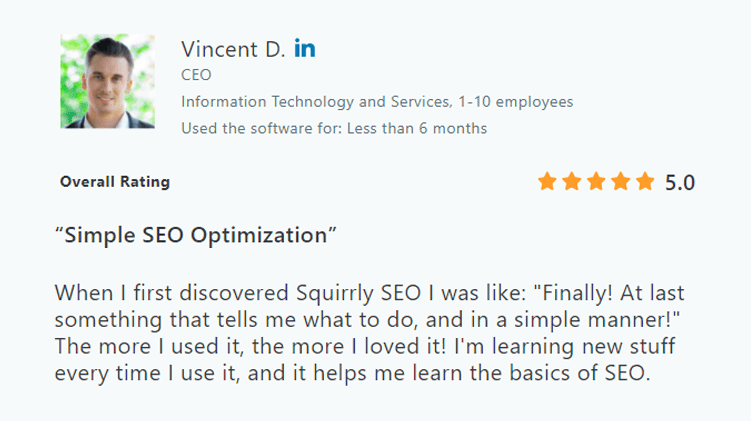Screen dimensions: 751x421
Task: Click Vincent D.'s profile photo
Action: tap(107, 81)
